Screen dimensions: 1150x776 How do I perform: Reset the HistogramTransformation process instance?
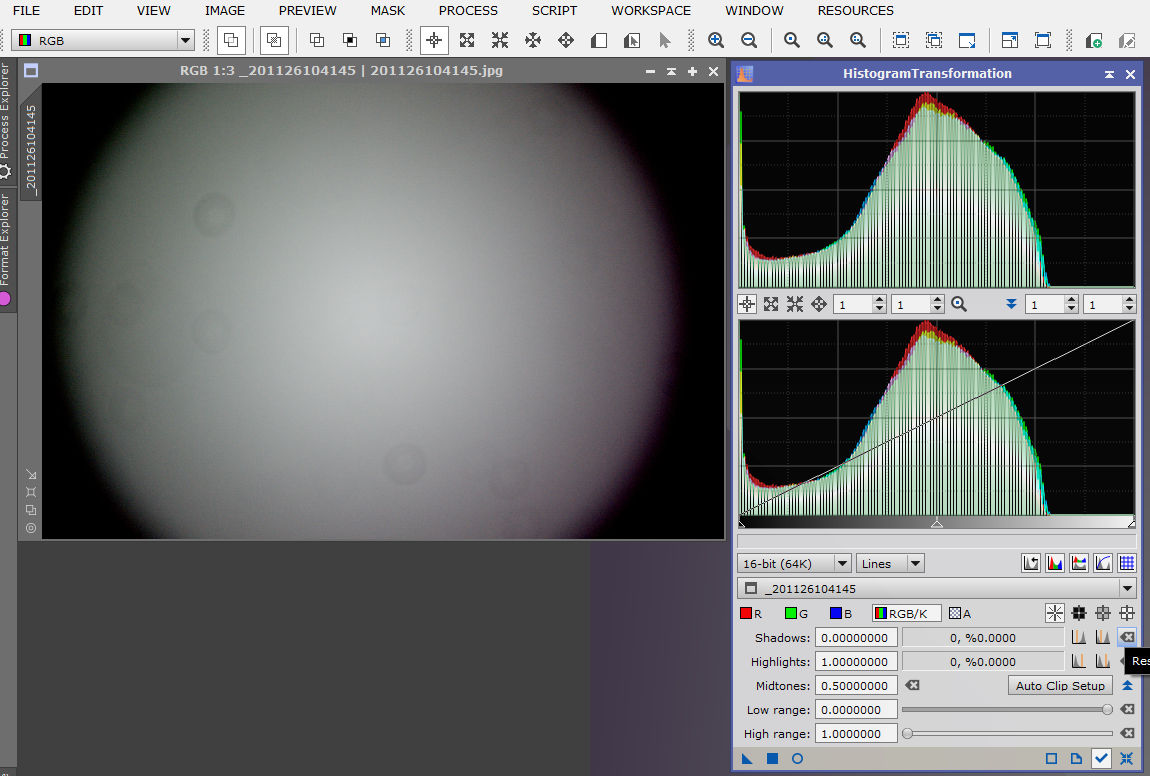coord(1127,759)
